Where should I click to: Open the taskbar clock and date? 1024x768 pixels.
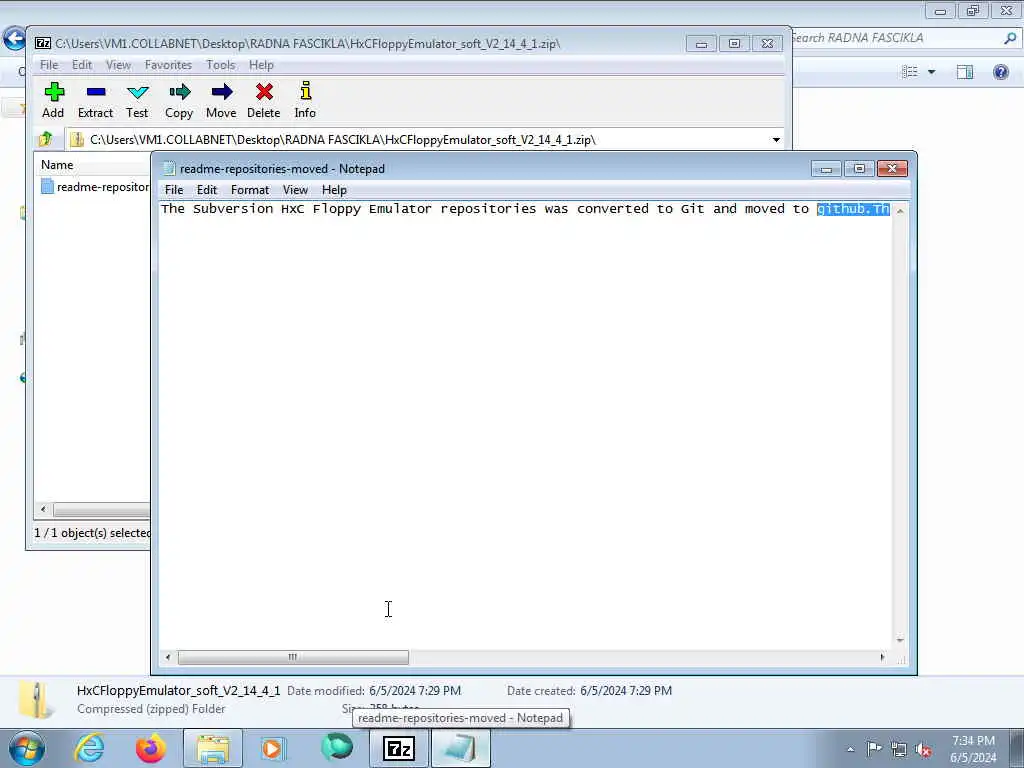(973, 749)
